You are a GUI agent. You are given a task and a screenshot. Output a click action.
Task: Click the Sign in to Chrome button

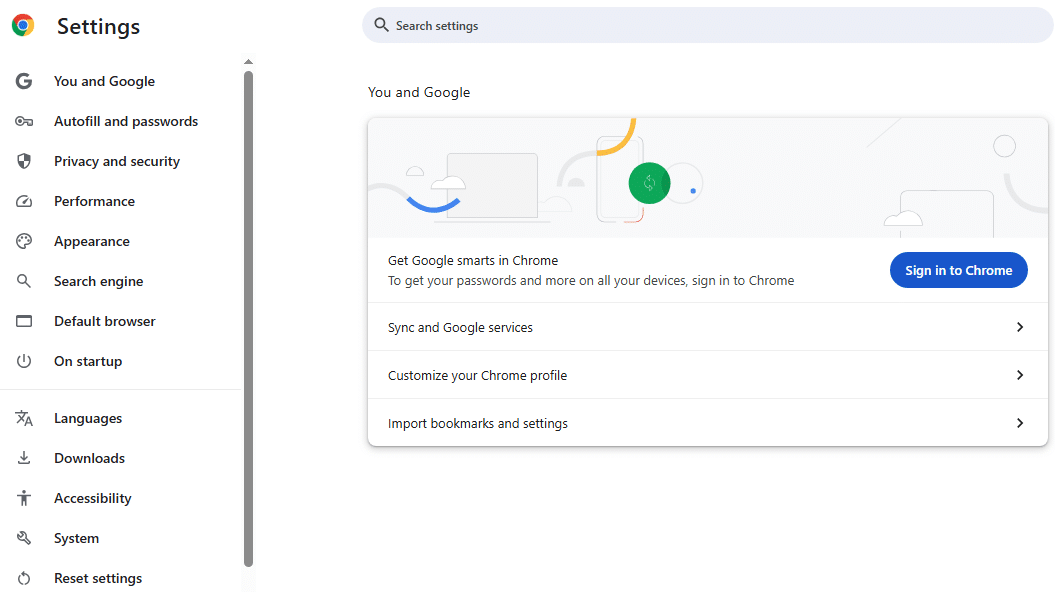pos(957,269)
